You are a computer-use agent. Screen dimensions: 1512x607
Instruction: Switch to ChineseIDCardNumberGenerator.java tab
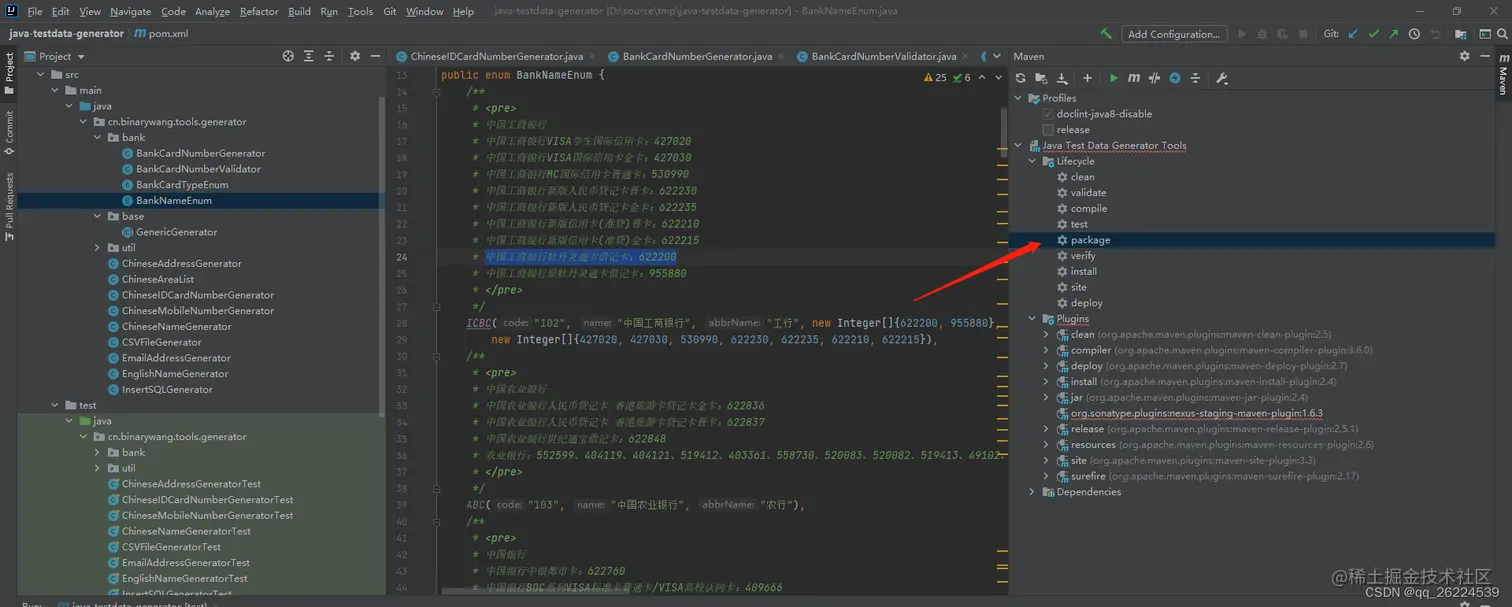pos(496,56)
